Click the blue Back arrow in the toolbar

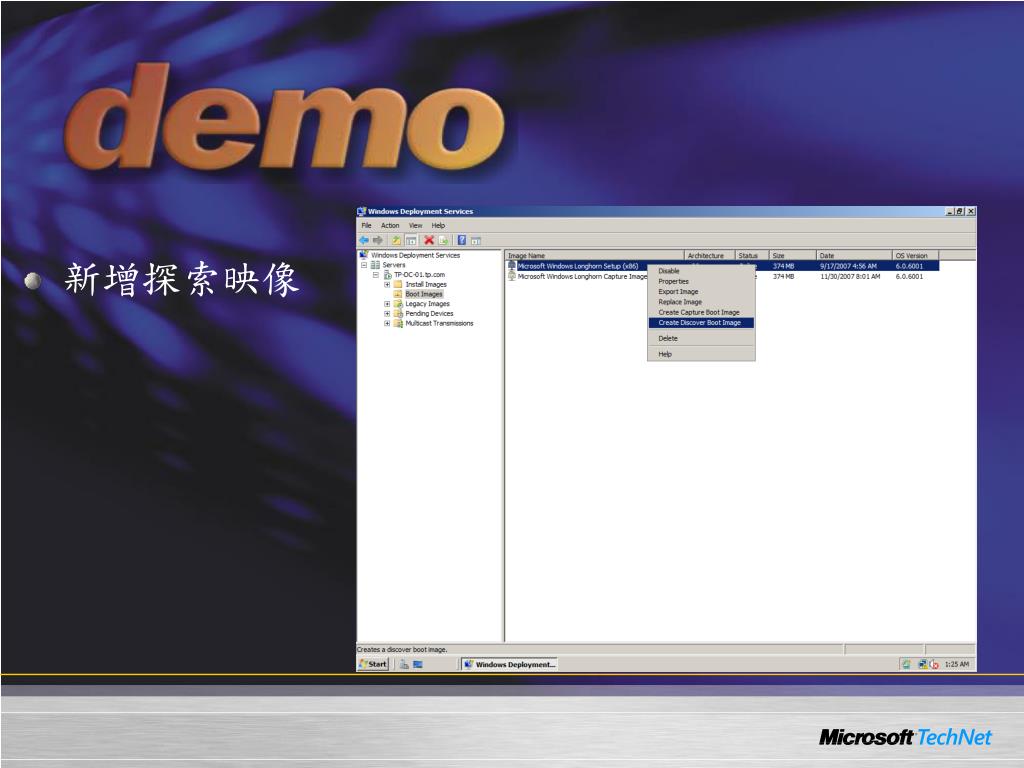(x=364, y=240)
